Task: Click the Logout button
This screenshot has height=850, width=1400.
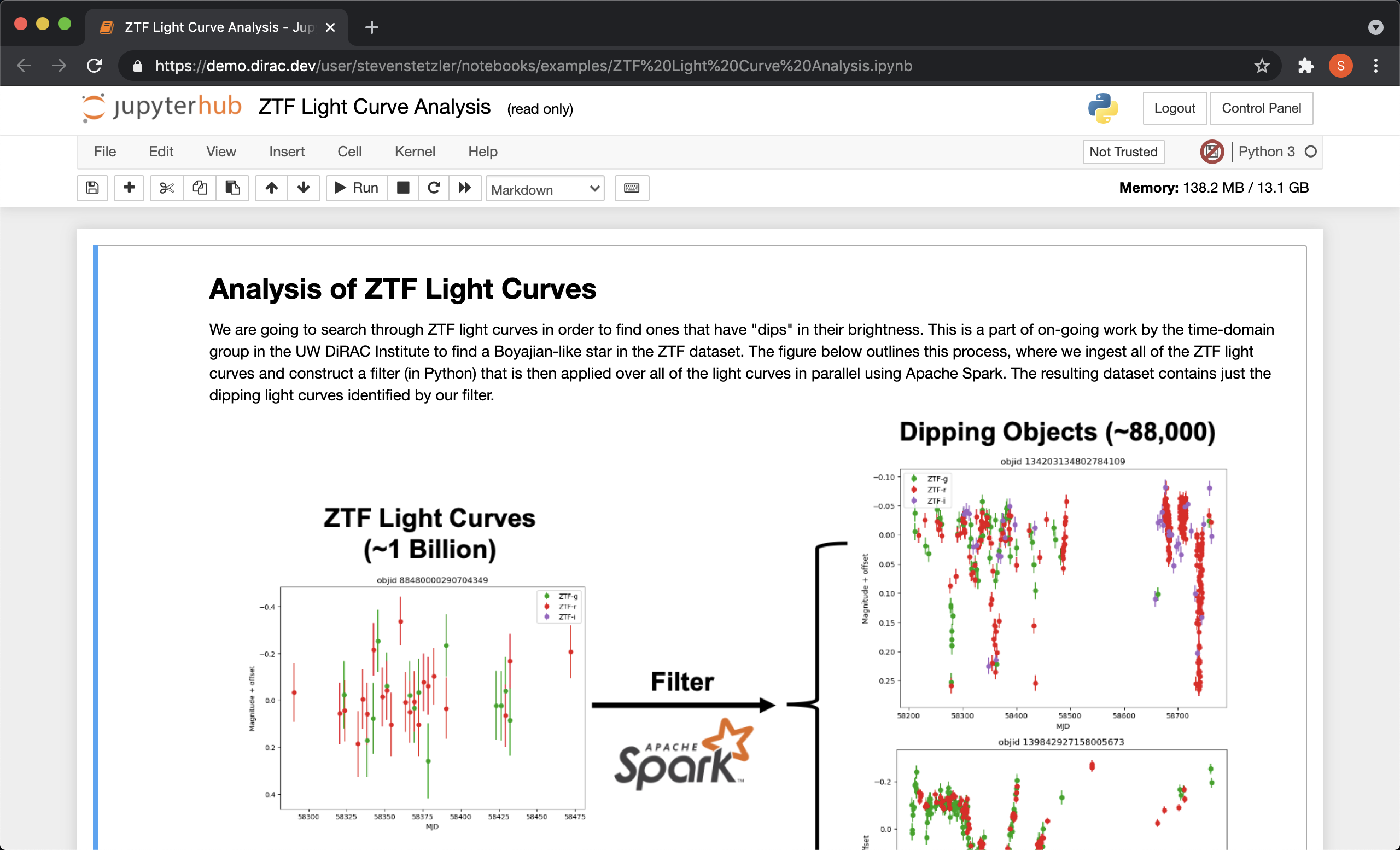Action: point(1174,108)
